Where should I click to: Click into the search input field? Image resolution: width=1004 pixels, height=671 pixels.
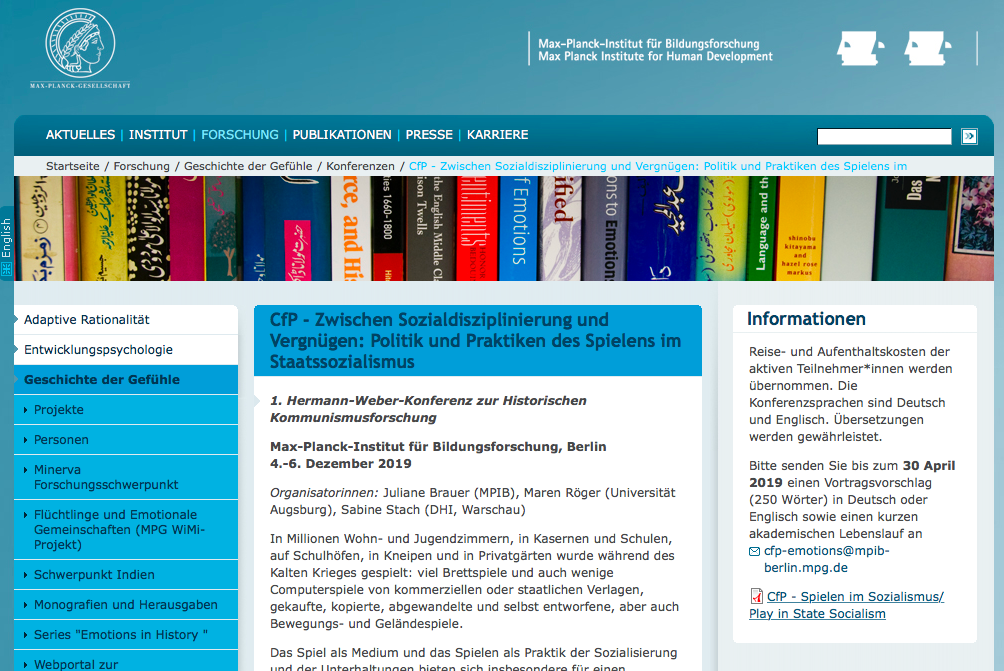pos(884,136)
